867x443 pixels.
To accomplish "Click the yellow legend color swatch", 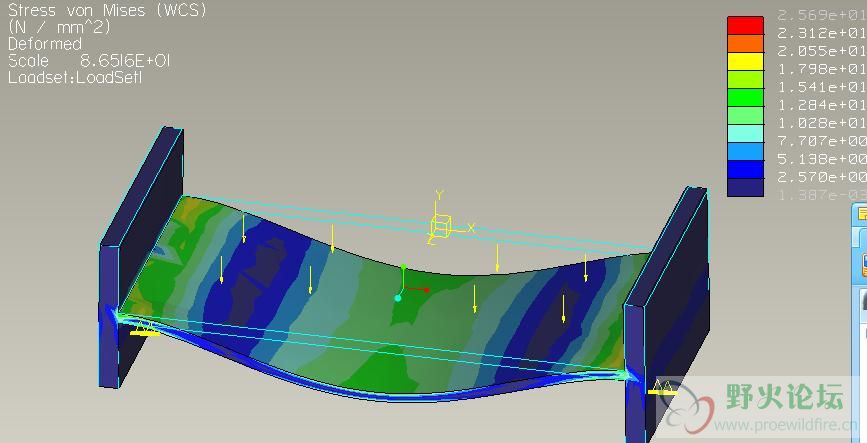I will click(x=745, y=61).
